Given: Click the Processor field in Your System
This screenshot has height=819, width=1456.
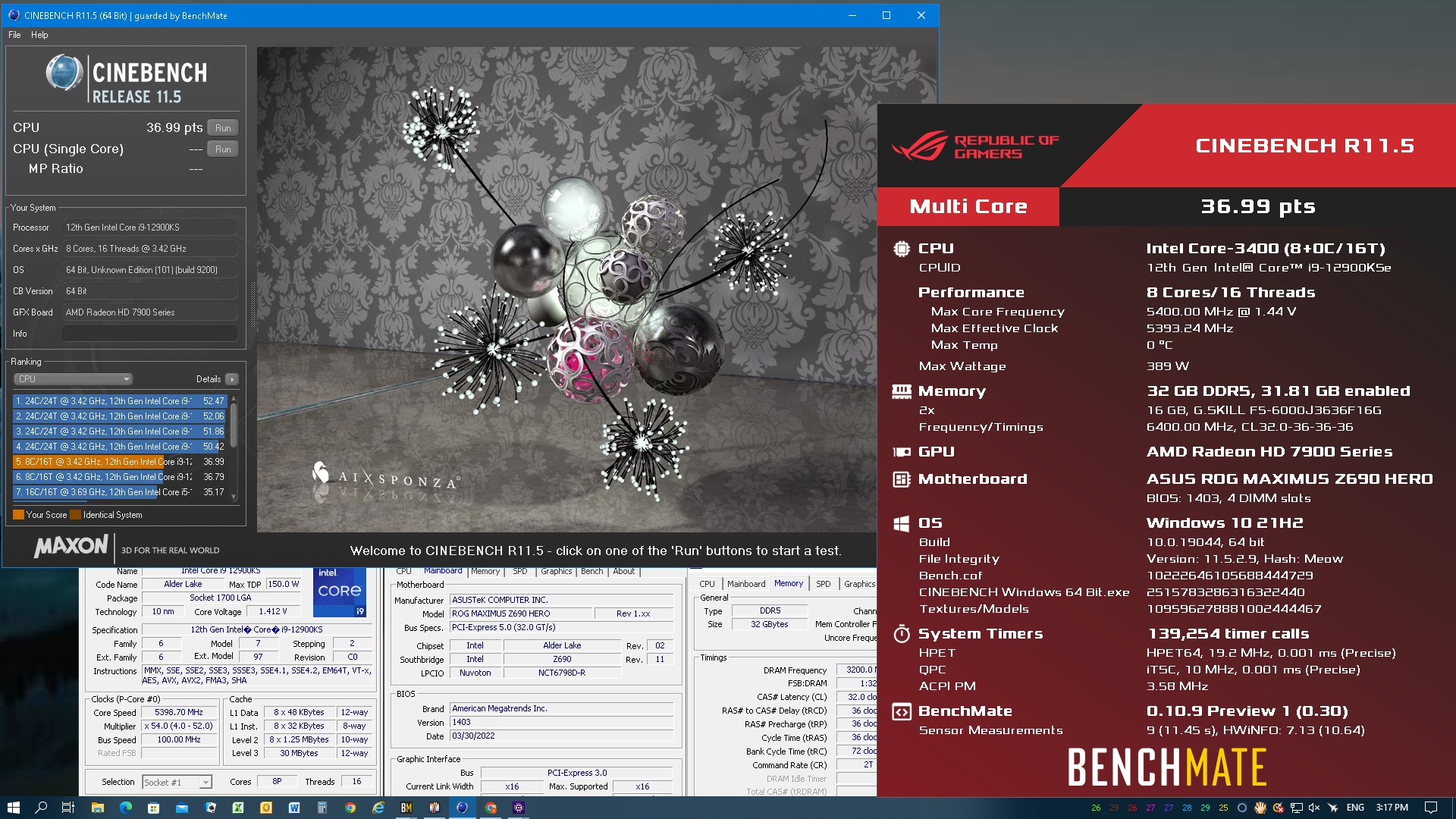Looking at the screenshot, I should coord(150,227).
